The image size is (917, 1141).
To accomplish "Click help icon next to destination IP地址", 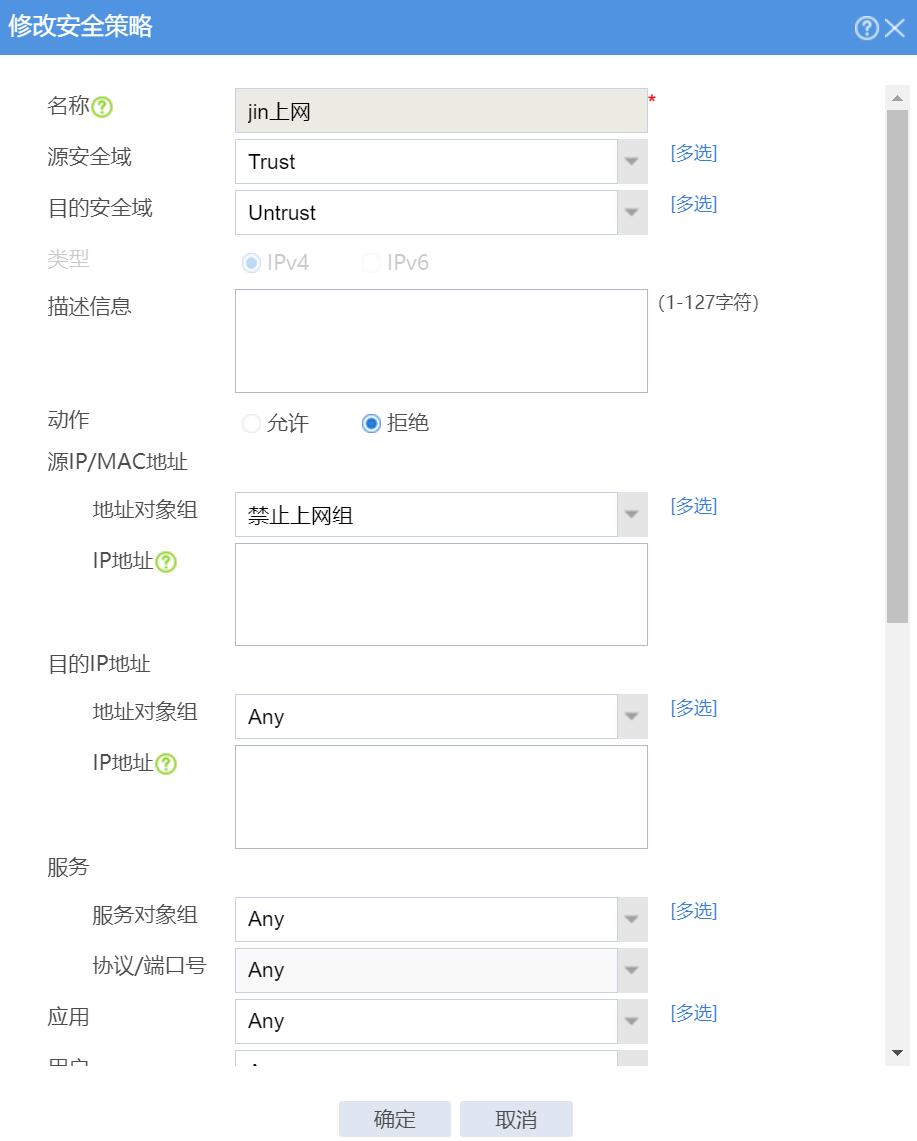I will coord(166,764).
